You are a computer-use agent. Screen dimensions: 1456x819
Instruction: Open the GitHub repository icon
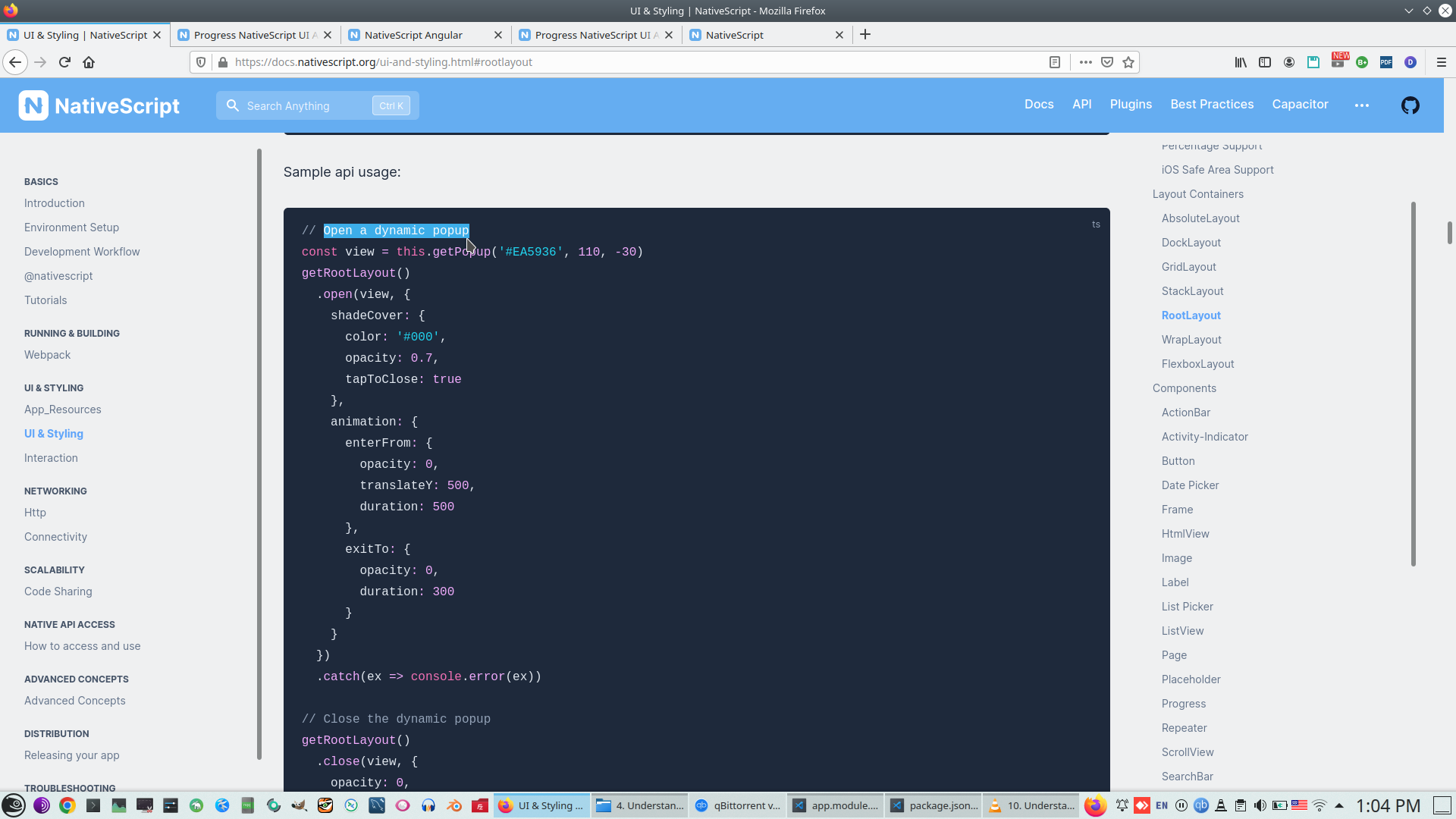1410,105
